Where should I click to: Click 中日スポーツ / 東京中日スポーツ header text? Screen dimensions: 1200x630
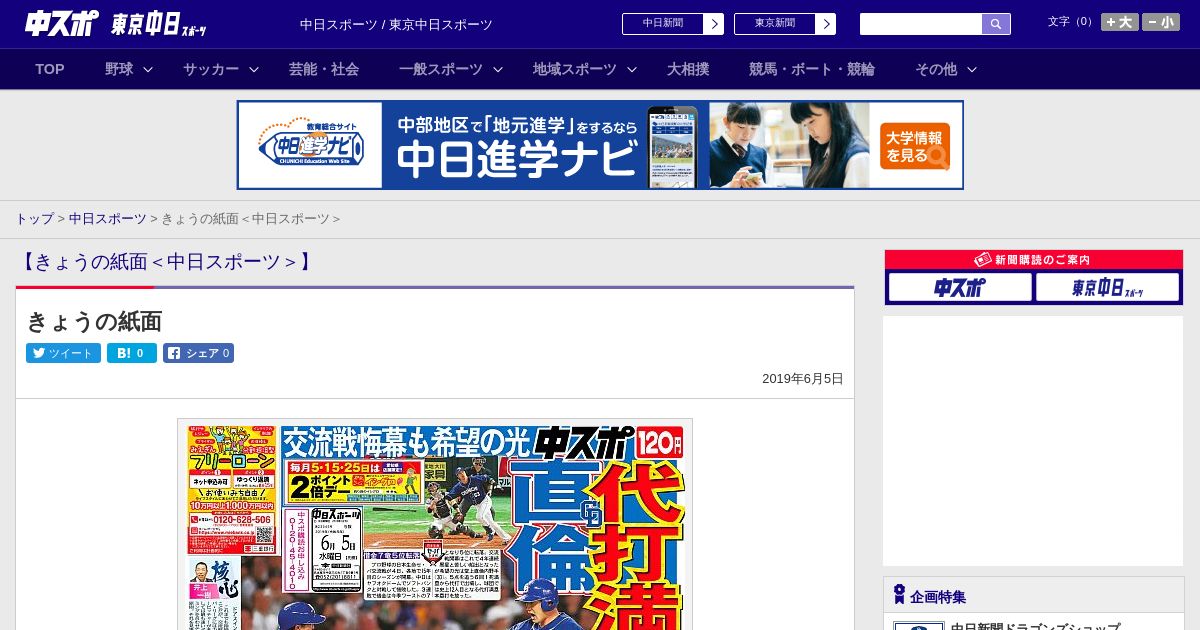[x=396, y=25]
